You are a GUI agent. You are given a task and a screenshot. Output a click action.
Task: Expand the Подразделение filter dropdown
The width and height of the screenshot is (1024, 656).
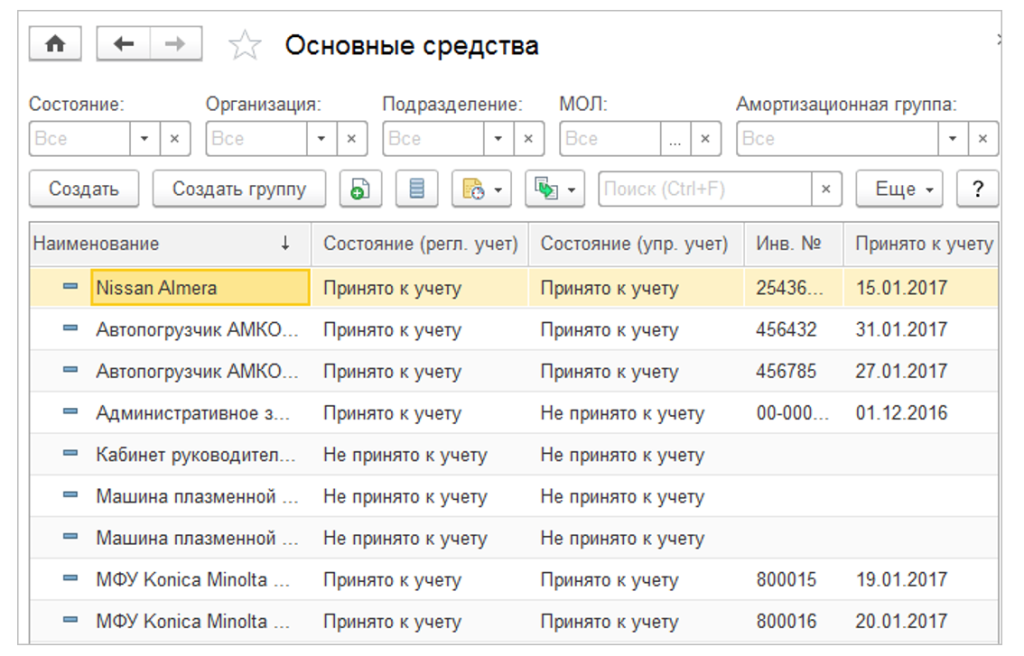pyautogui.click(x=498, y=139)
